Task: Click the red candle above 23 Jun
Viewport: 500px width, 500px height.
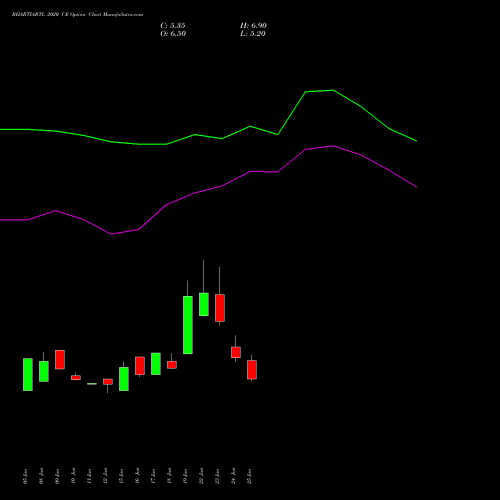Action: [220, 308]
